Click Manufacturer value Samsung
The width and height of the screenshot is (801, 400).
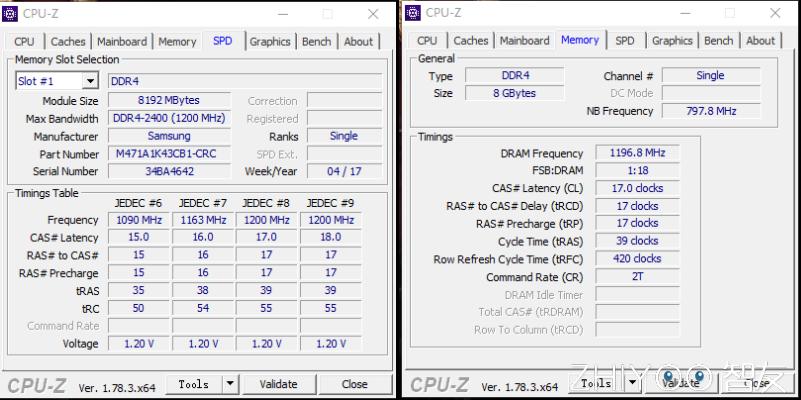tap(169, 136)
